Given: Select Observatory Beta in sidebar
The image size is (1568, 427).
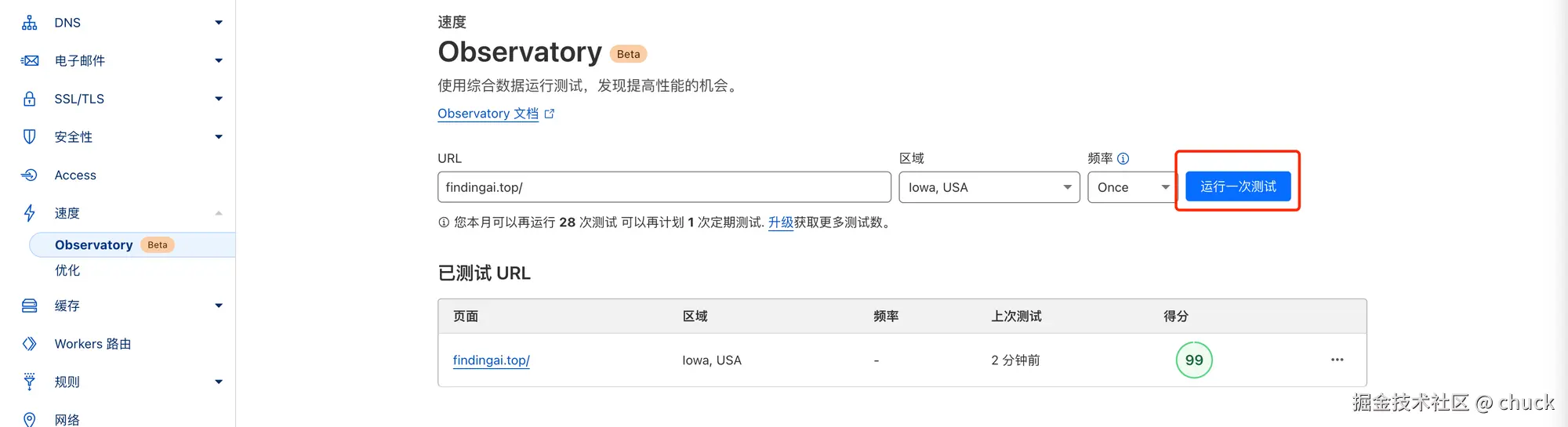Looking at the screenshot, I should pos(94,245).
